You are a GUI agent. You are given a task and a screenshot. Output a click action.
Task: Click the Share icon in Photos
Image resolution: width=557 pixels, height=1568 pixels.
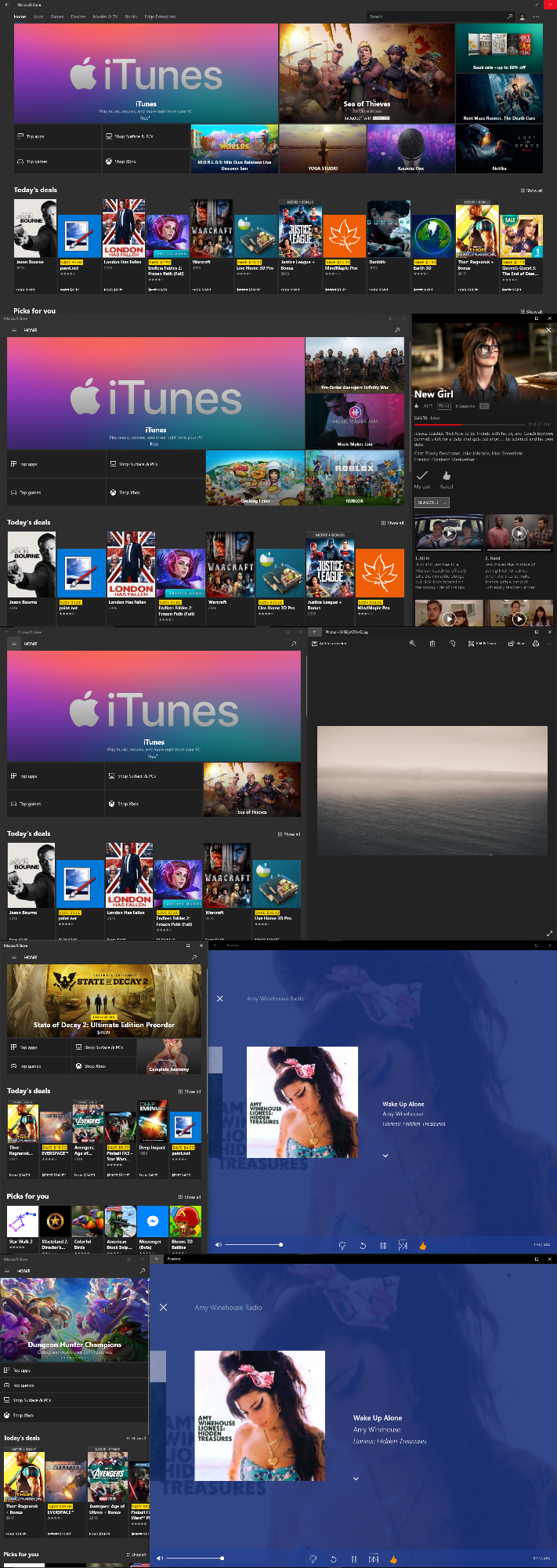point(516,643)
